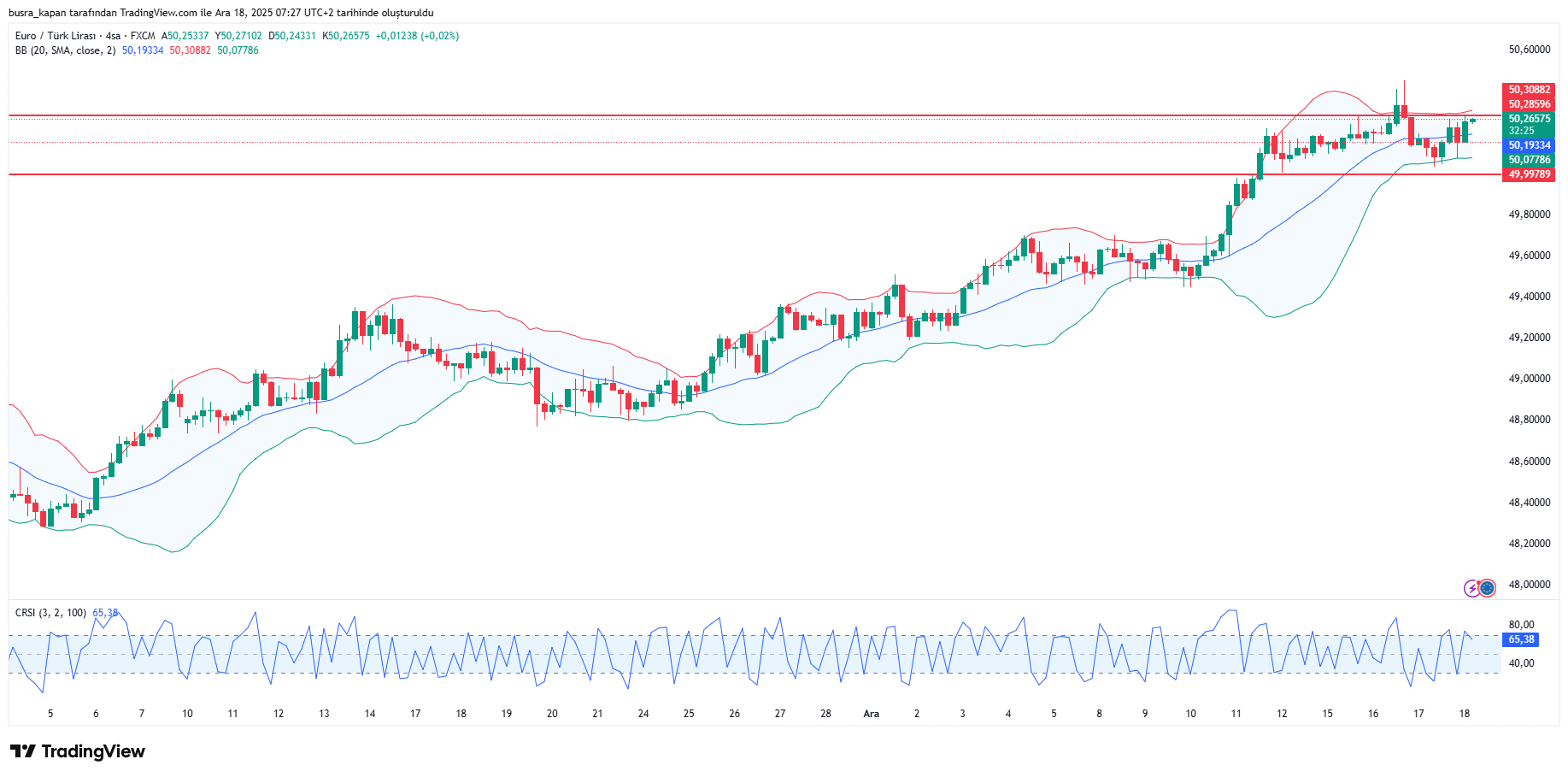This screenshot has width=1568, height=777.
Task: Click date label 18 on the time axis
Action: (x=1464, y=714)
